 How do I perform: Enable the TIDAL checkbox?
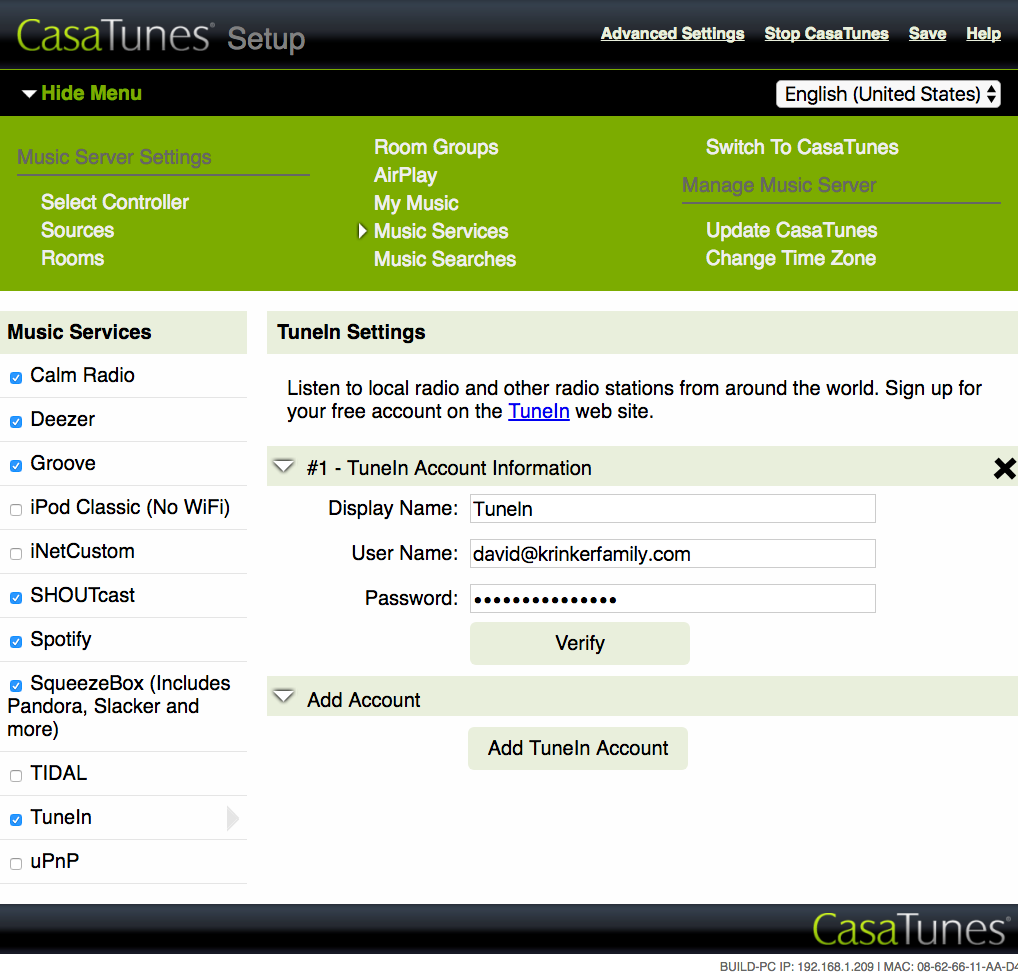click(x=16, y=775)
